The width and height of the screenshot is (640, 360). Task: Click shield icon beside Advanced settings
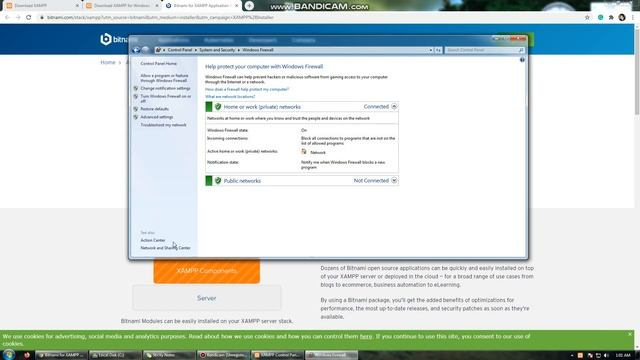136,117
